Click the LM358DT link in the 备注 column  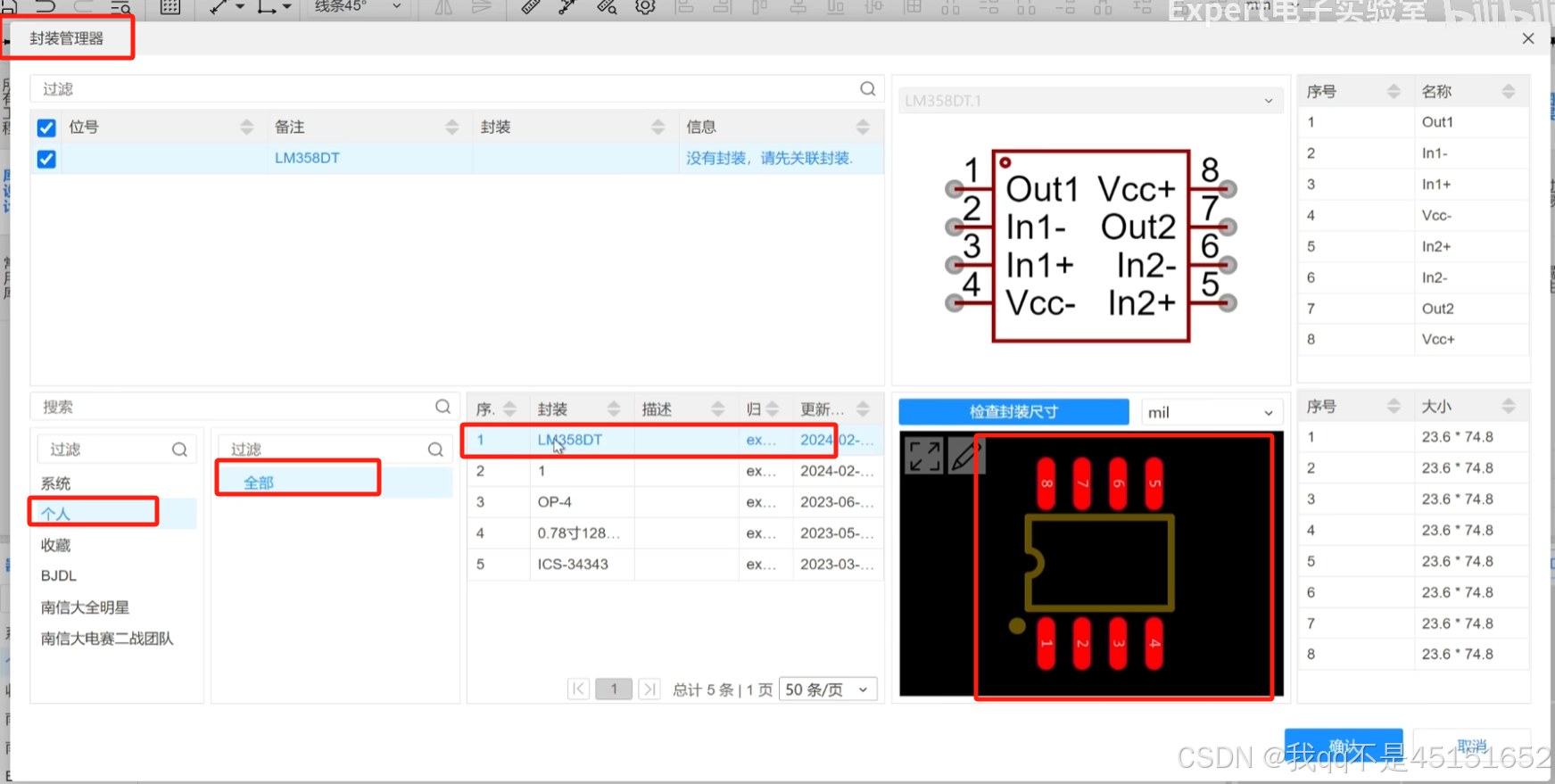click(x=307, y=158)
